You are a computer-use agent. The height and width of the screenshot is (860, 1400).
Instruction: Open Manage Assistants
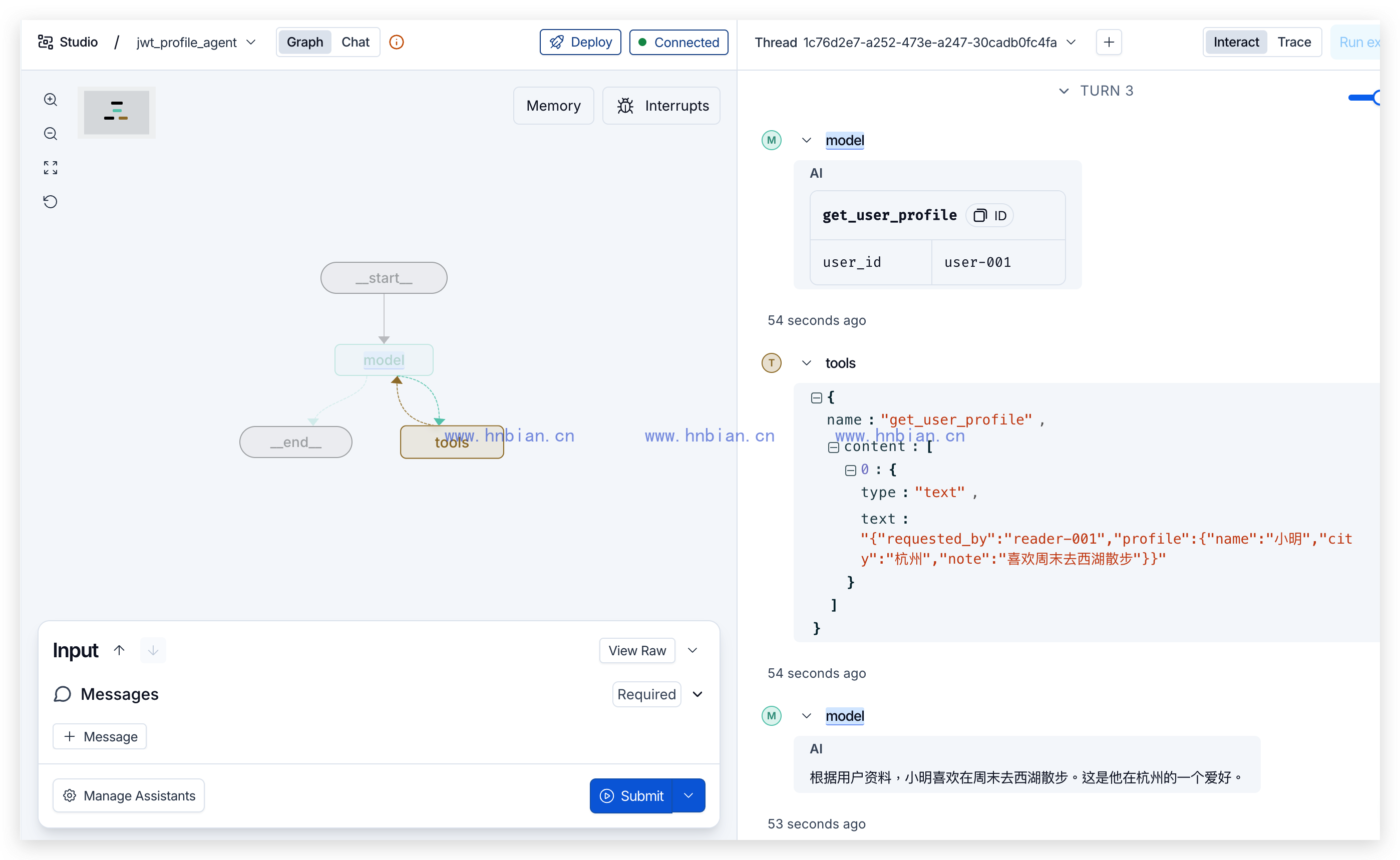[129, 795]
